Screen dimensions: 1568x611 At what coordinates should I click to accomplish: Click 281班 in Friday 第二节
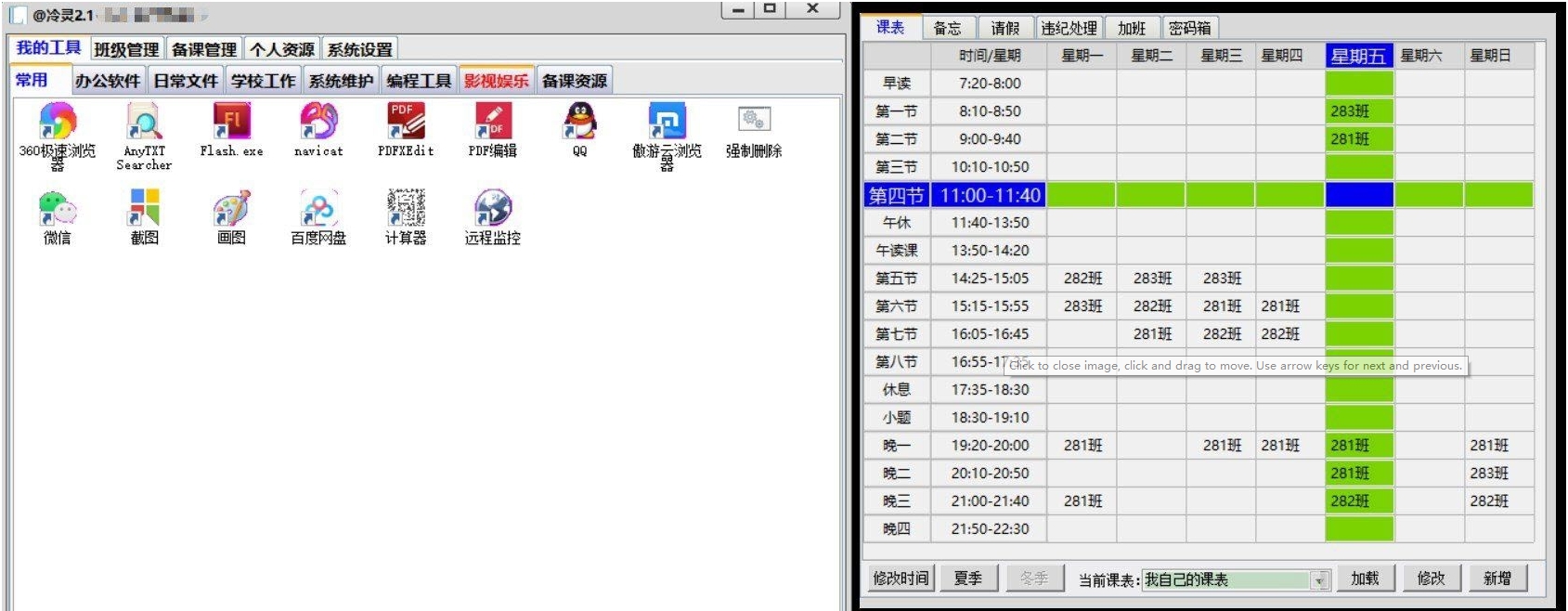[1359, 139]
